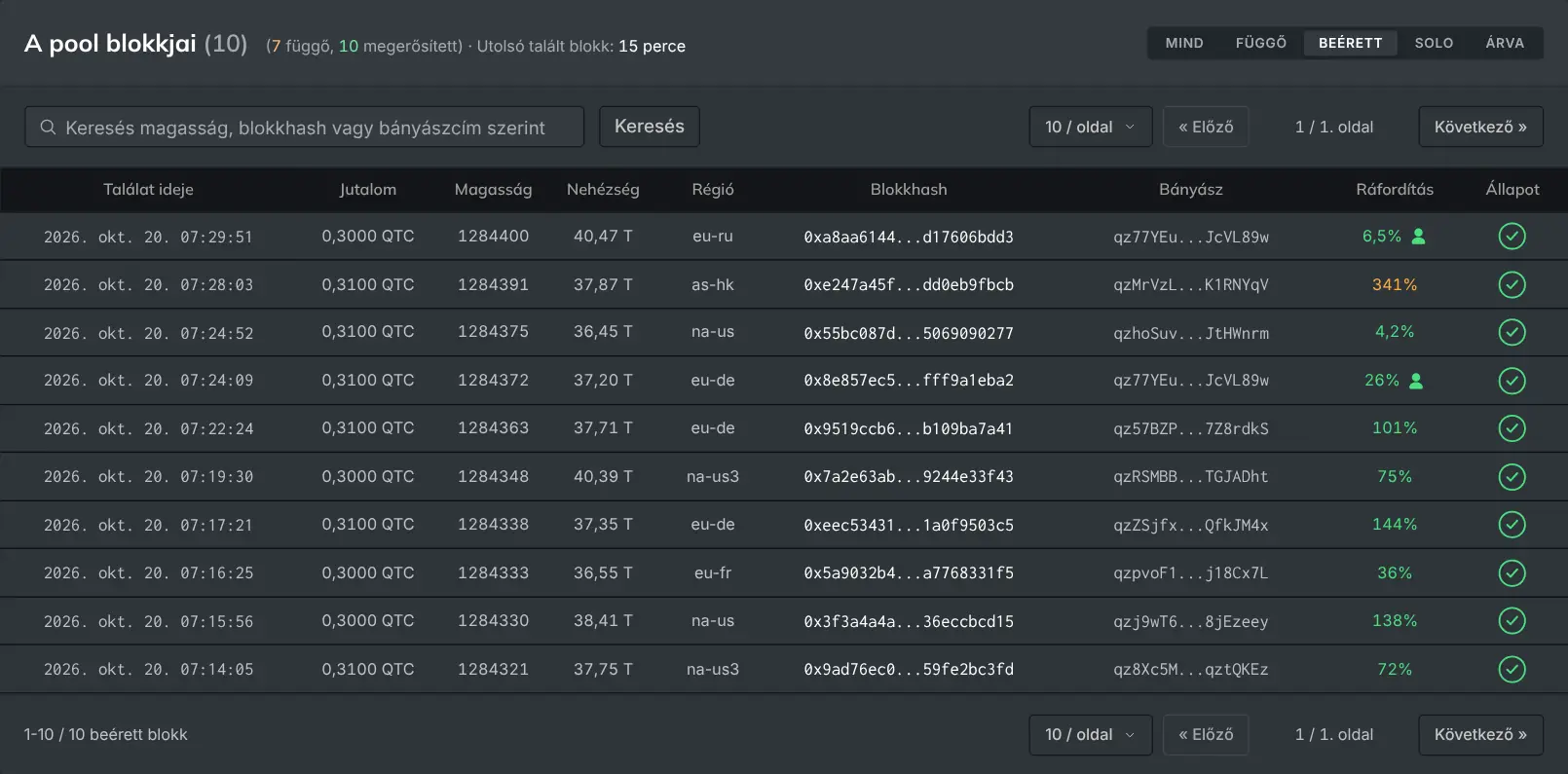Image resolution: width=1568 pixels, height=774 pixels.
Task: Click timestamp 2026. okt. 20. 07:15:56
Action: [x=148, y=621]
